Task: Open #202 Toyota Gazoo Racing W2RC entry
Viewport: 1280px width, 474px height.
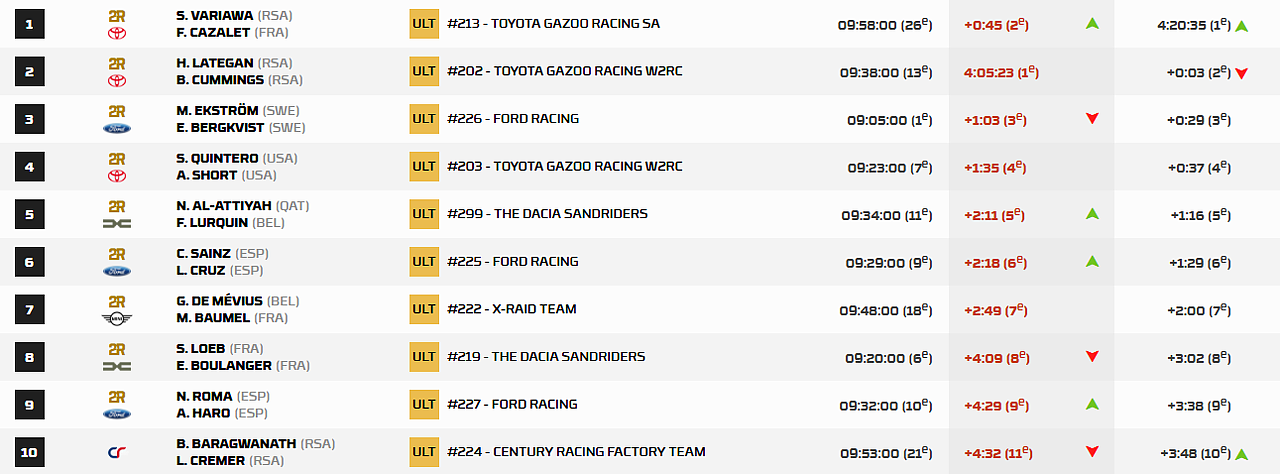Action: (x=564, y=71)
